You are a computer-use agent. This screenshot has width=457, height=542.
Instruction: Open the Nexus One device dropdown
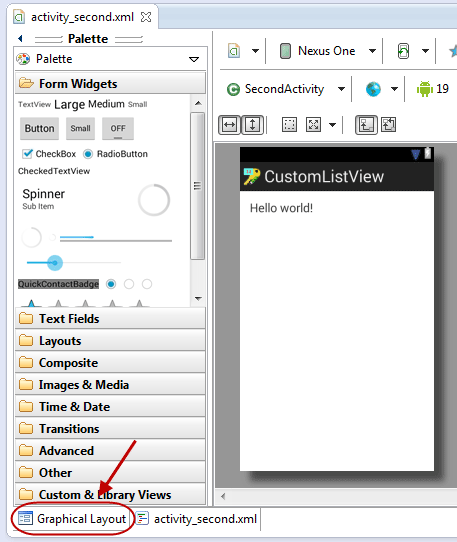[372, 51]
